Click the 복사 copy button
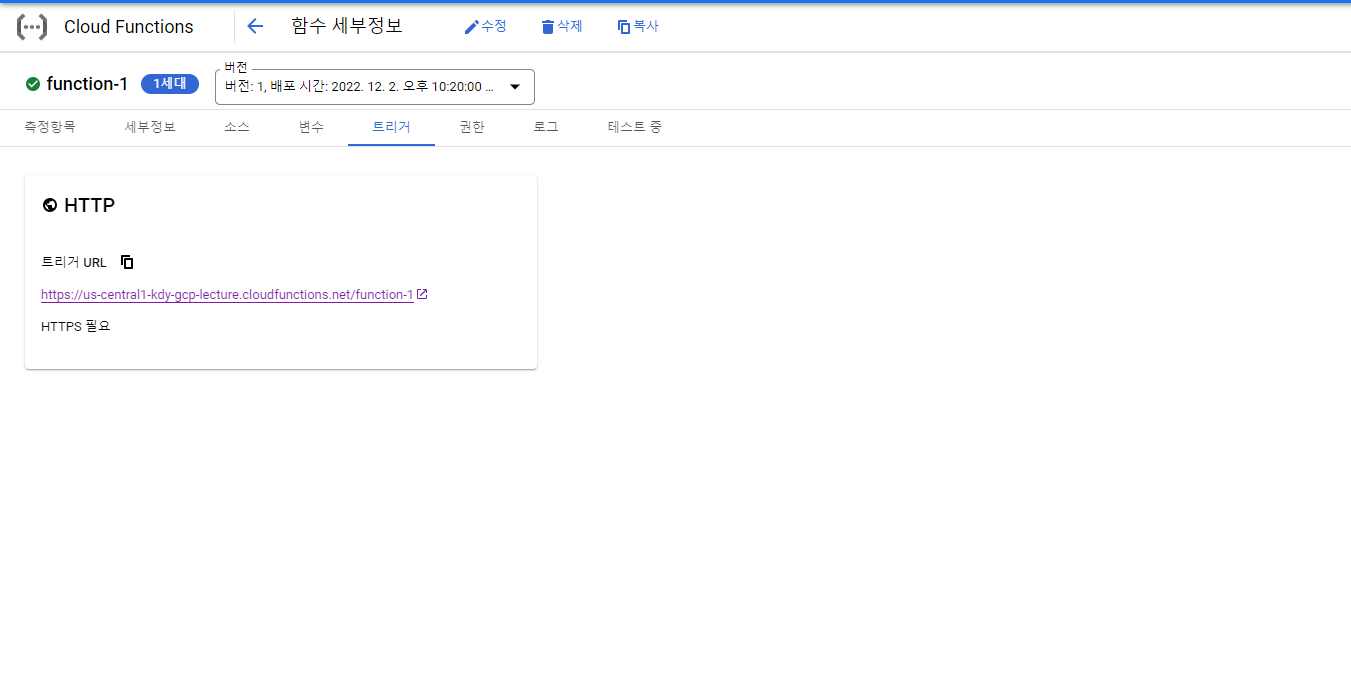The height and width of the screenshot is (683, 1351). (637, 26)
